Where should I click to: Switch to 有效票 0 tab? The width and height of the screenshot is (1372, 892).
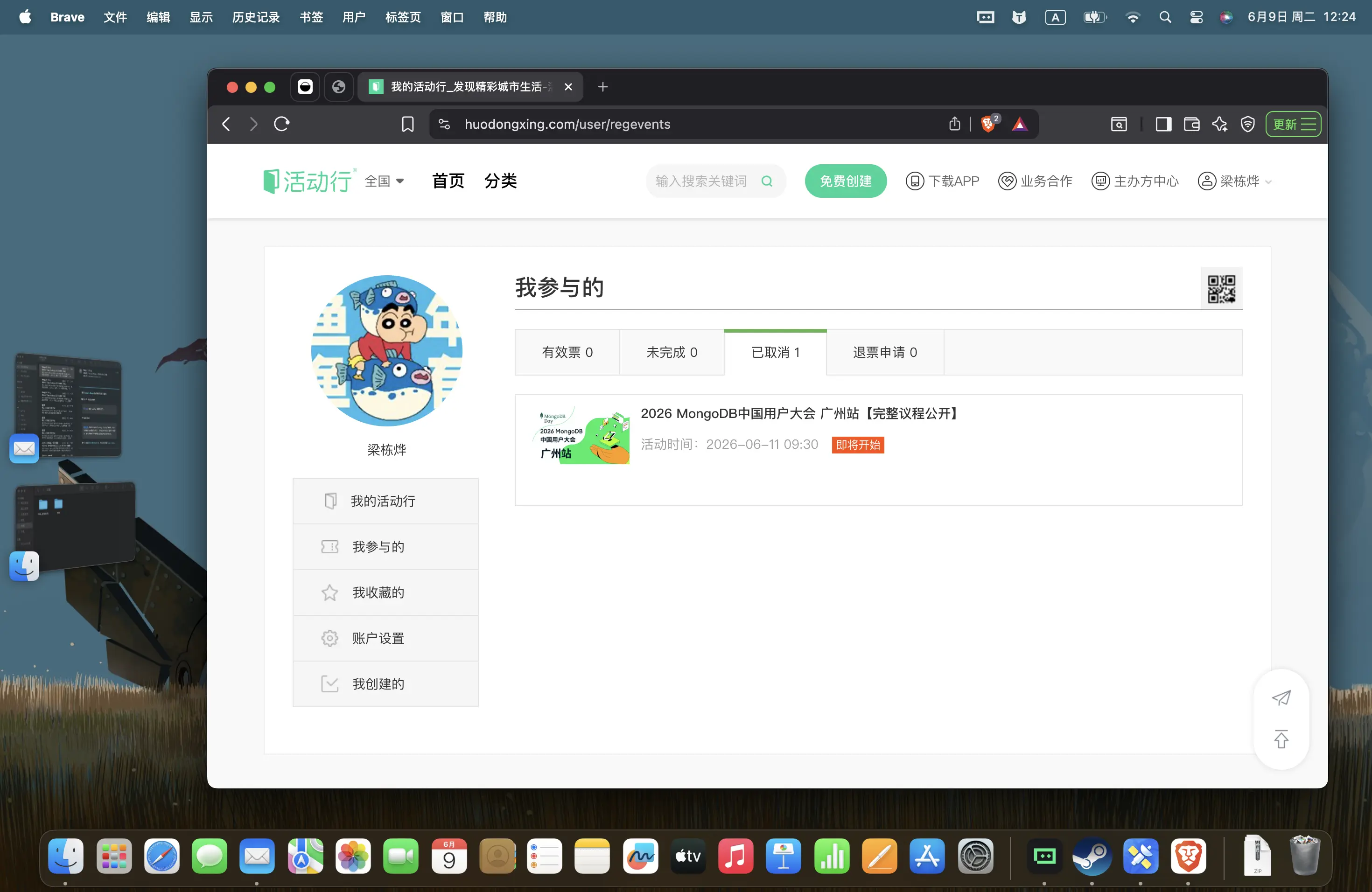(567, 352)
